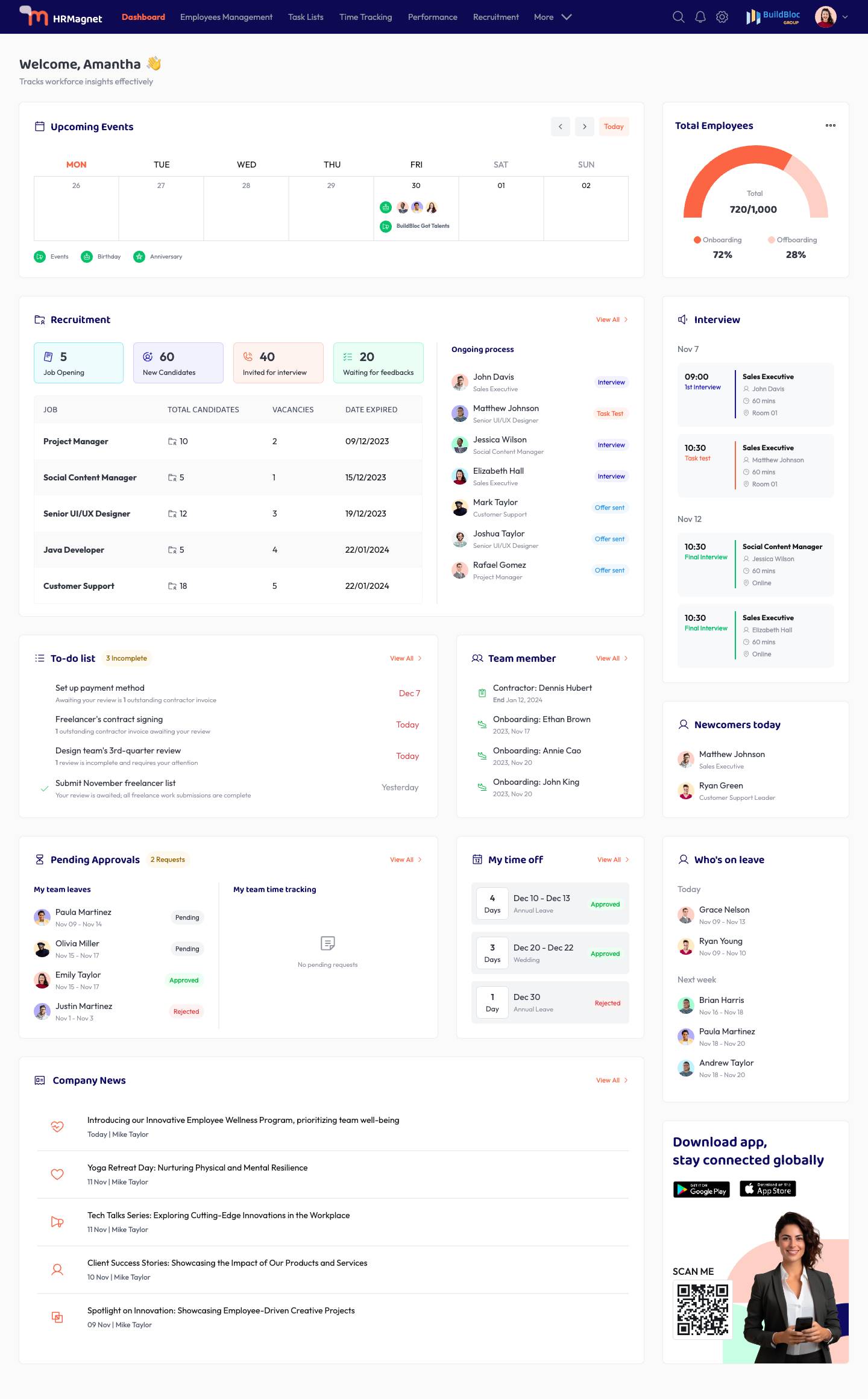Image resolution: width=868 pixels, height=1399 pixels.
Task: Click View All in Pending Approvals
Action: click(406, 860)
